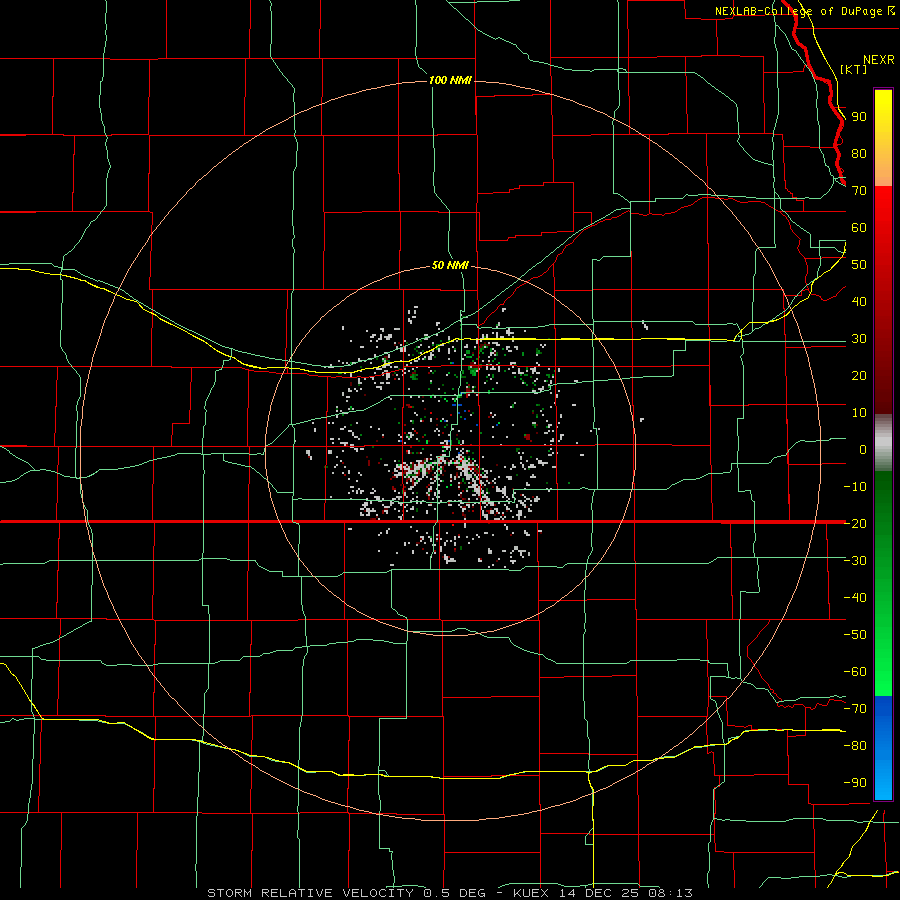Click the NEXR label above the color scale
This screenshot has height=900, width=900.
(879, 60)
